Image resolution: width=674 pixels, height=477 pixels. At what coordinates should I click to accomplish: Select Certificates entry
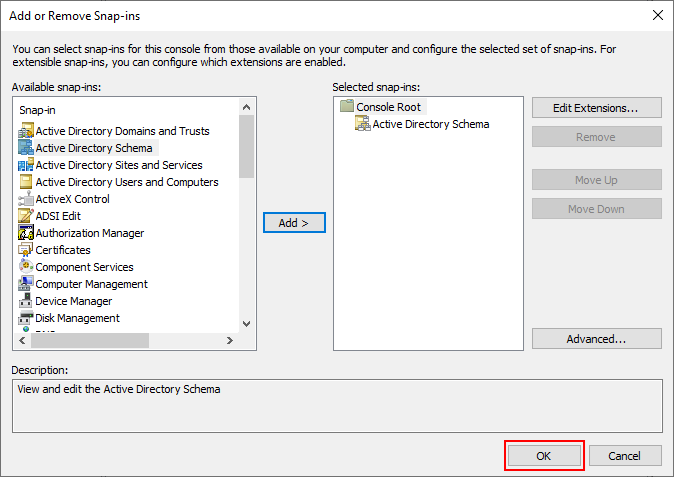coord(63,250)
